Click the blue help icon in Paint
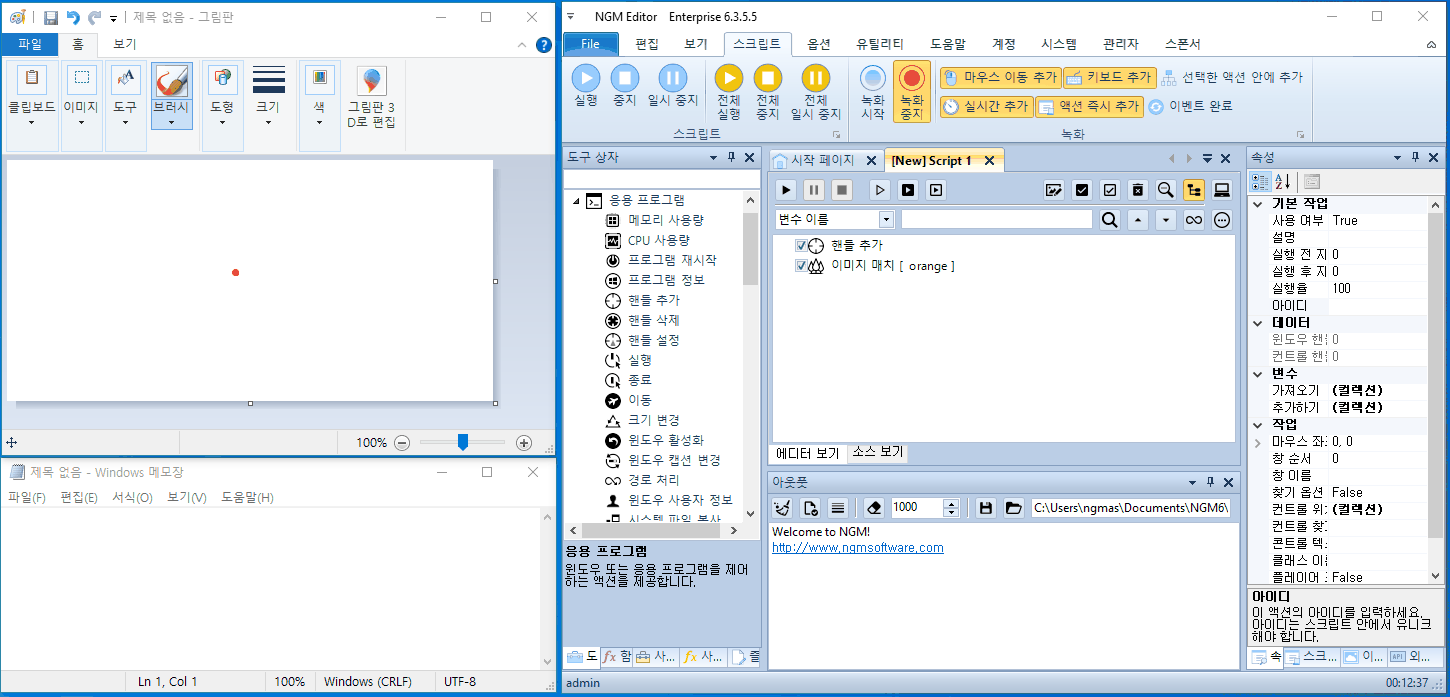This screenshot has width=1450, height=697. tap(544, 44)
